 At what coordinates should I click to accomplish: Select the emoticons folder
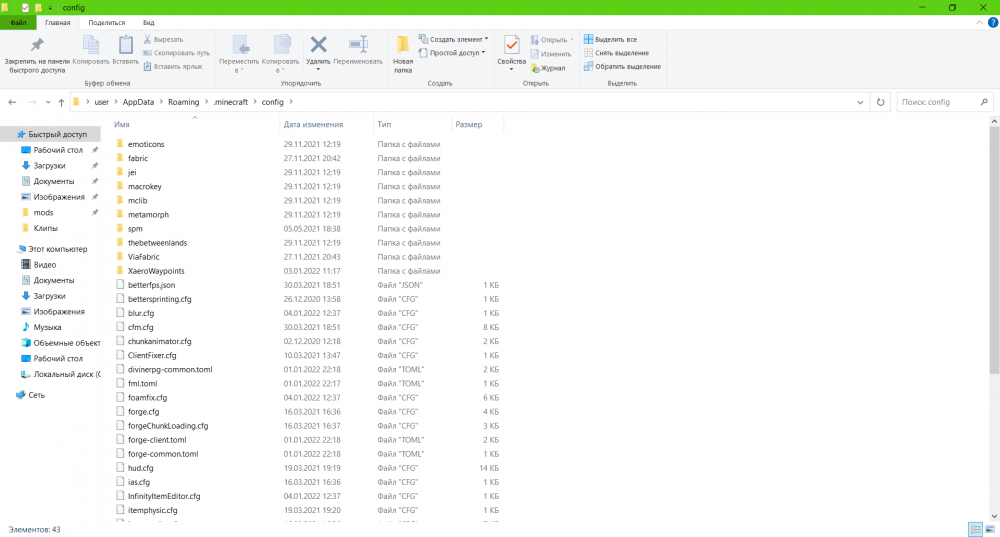146,144
